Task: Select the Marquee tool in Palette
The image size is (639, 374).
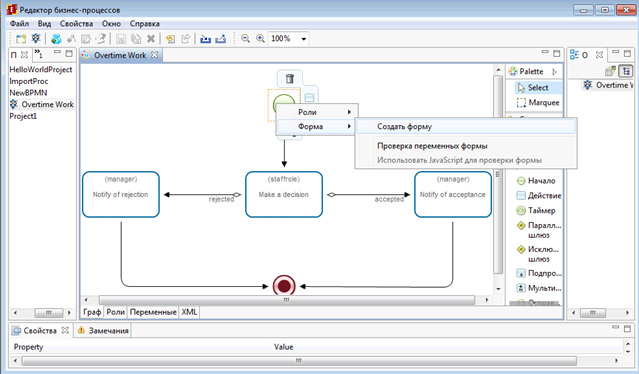Action: pyautogui.click(x=538, y=103)
